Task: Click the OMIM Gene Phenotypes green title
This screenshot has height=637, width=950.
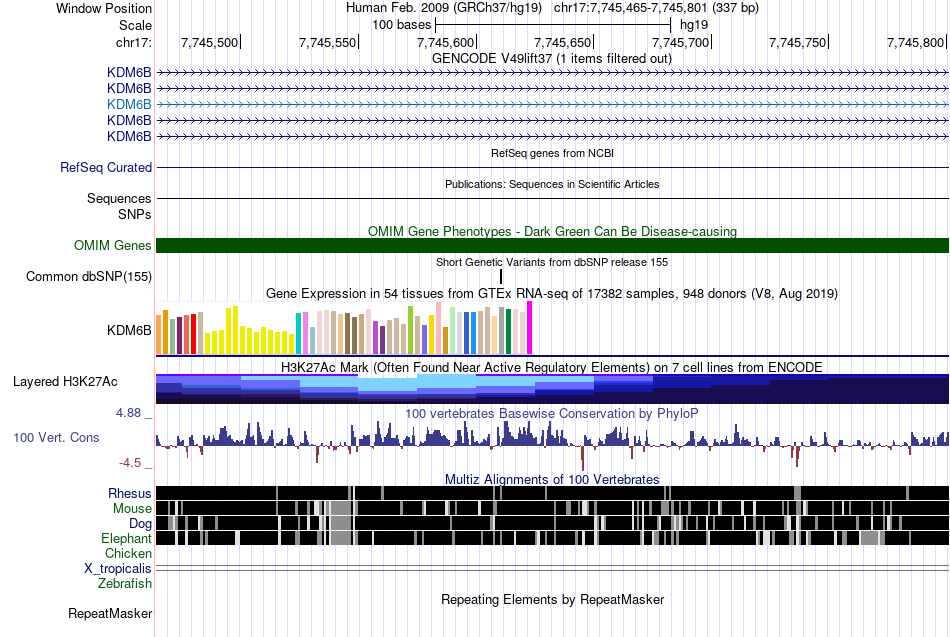Action: 552,232
